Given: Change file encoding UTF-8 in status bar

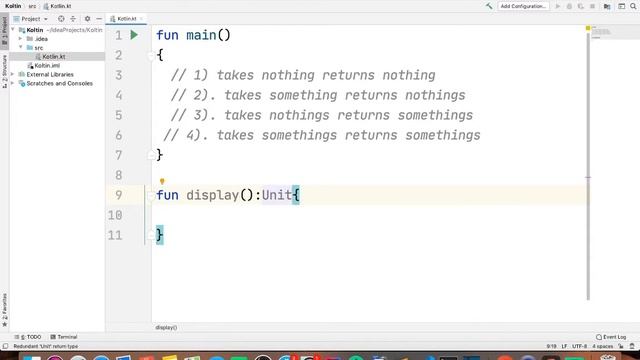Looking at the screenshot, I should [579, 347].
